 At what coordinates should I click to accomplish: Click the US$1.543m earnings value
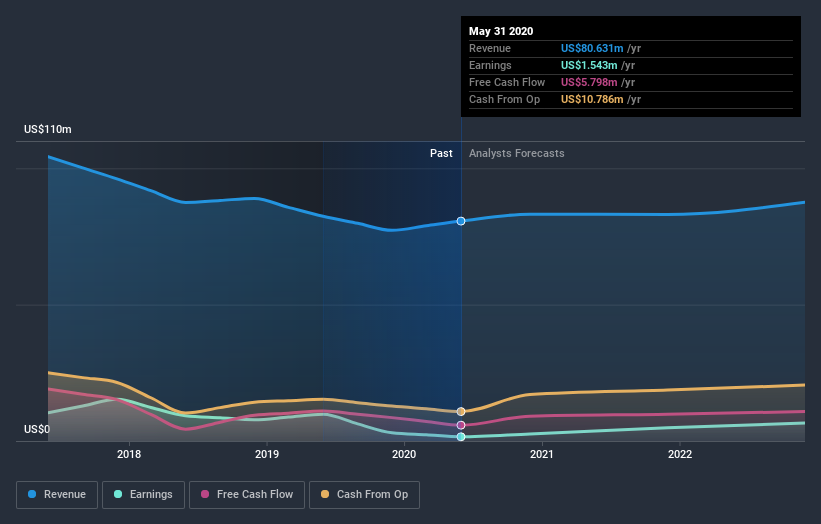[589, 65]
